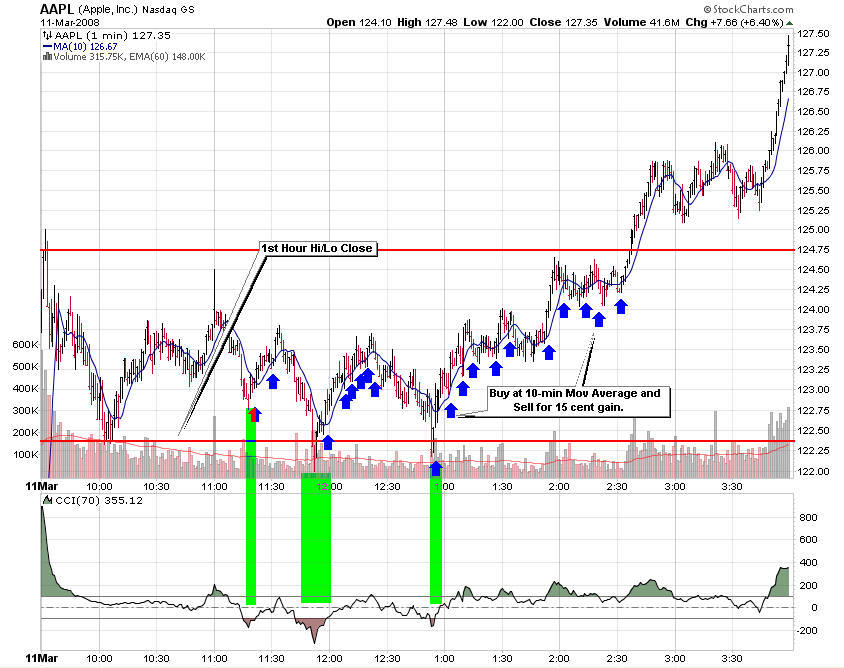Click the 124.75 price axis label
This screenshot has height=668, width=844.
click(813, 250)
